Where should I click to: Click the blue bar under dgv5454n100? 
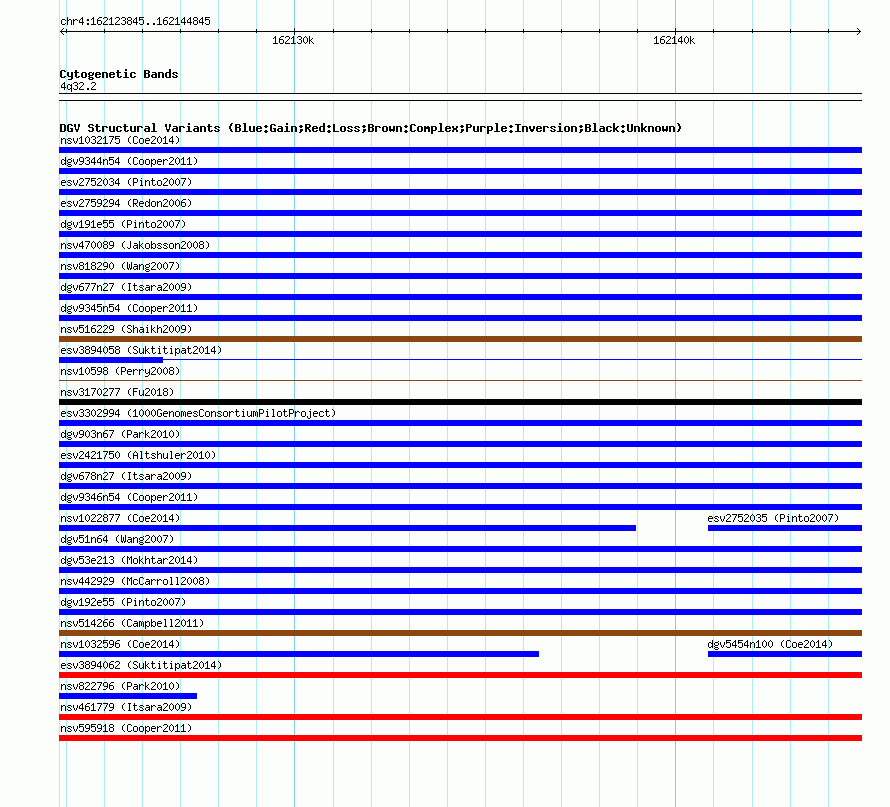pos(785,654)
